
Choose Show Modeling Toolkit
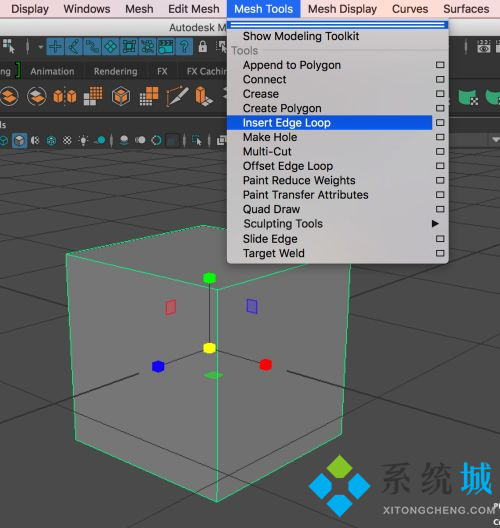tap(301, 36)
